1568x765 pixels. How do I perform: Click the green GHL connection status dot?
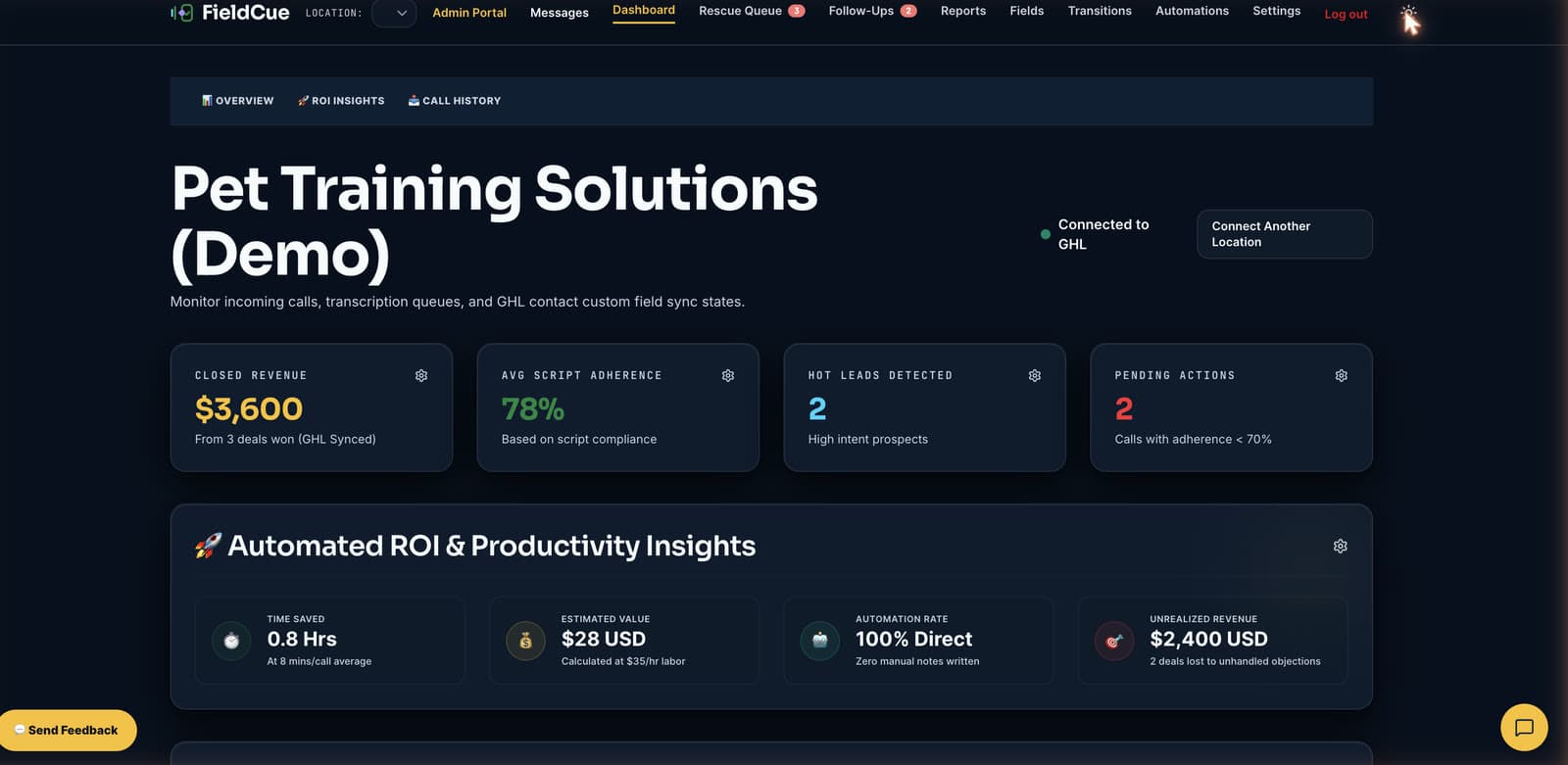click(1046, 234)
